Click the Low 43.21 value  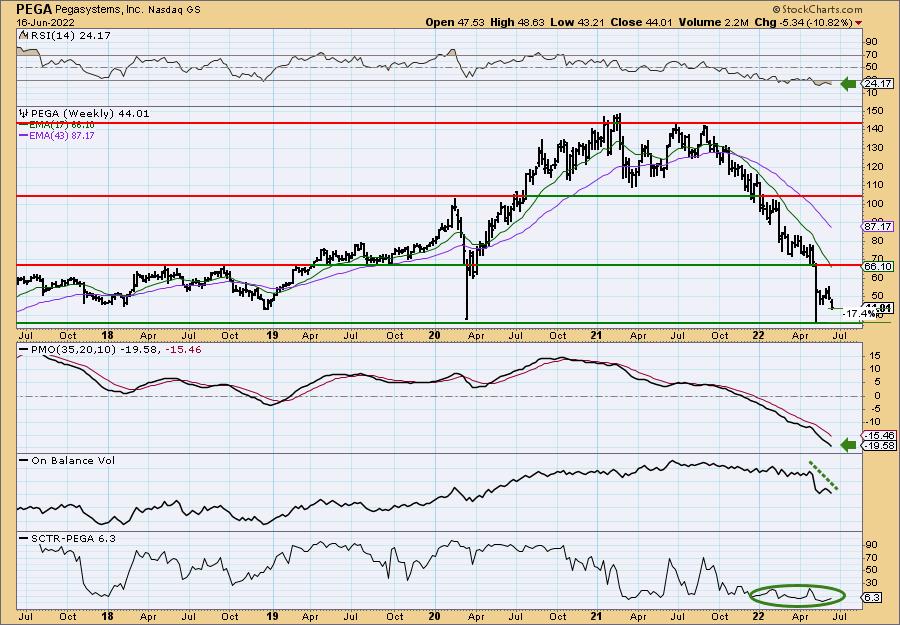coord(576,22)
